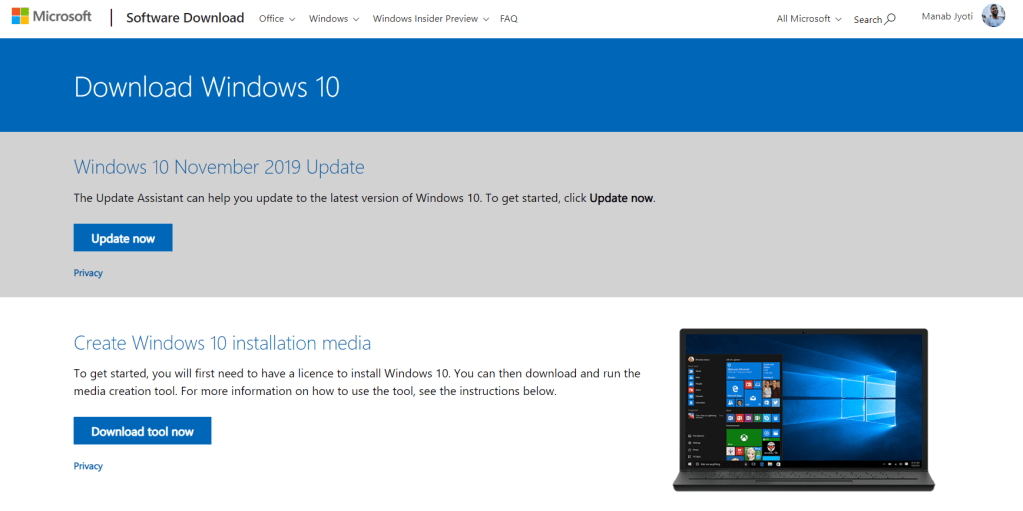Viewport: 1023px width, 511px height.
Task: Click the Edge tile in laptop's Start menu
Action: click(737, 387)
